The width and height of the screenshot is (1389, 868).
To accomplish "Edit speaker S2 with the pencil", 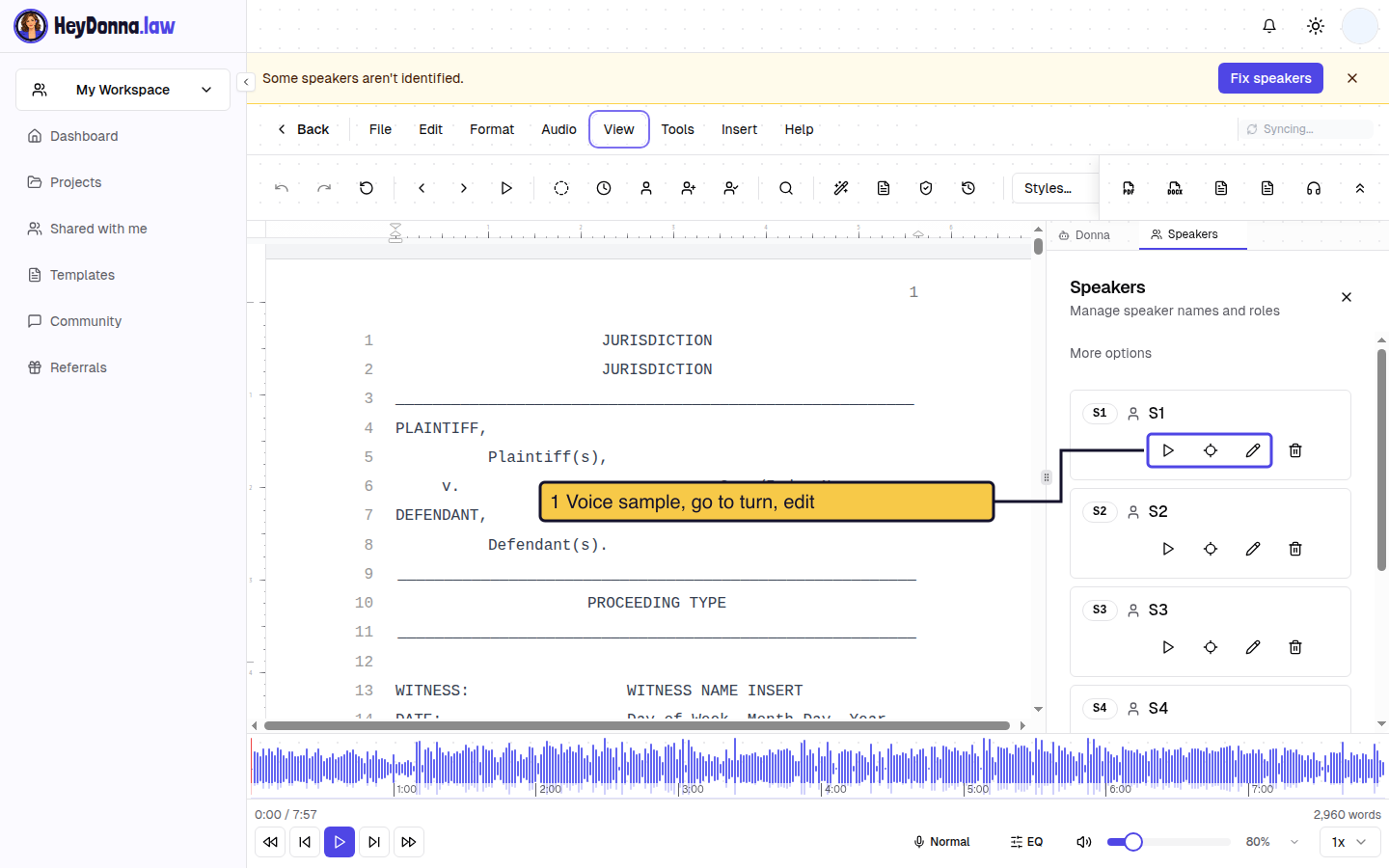I will (1253, 549).
